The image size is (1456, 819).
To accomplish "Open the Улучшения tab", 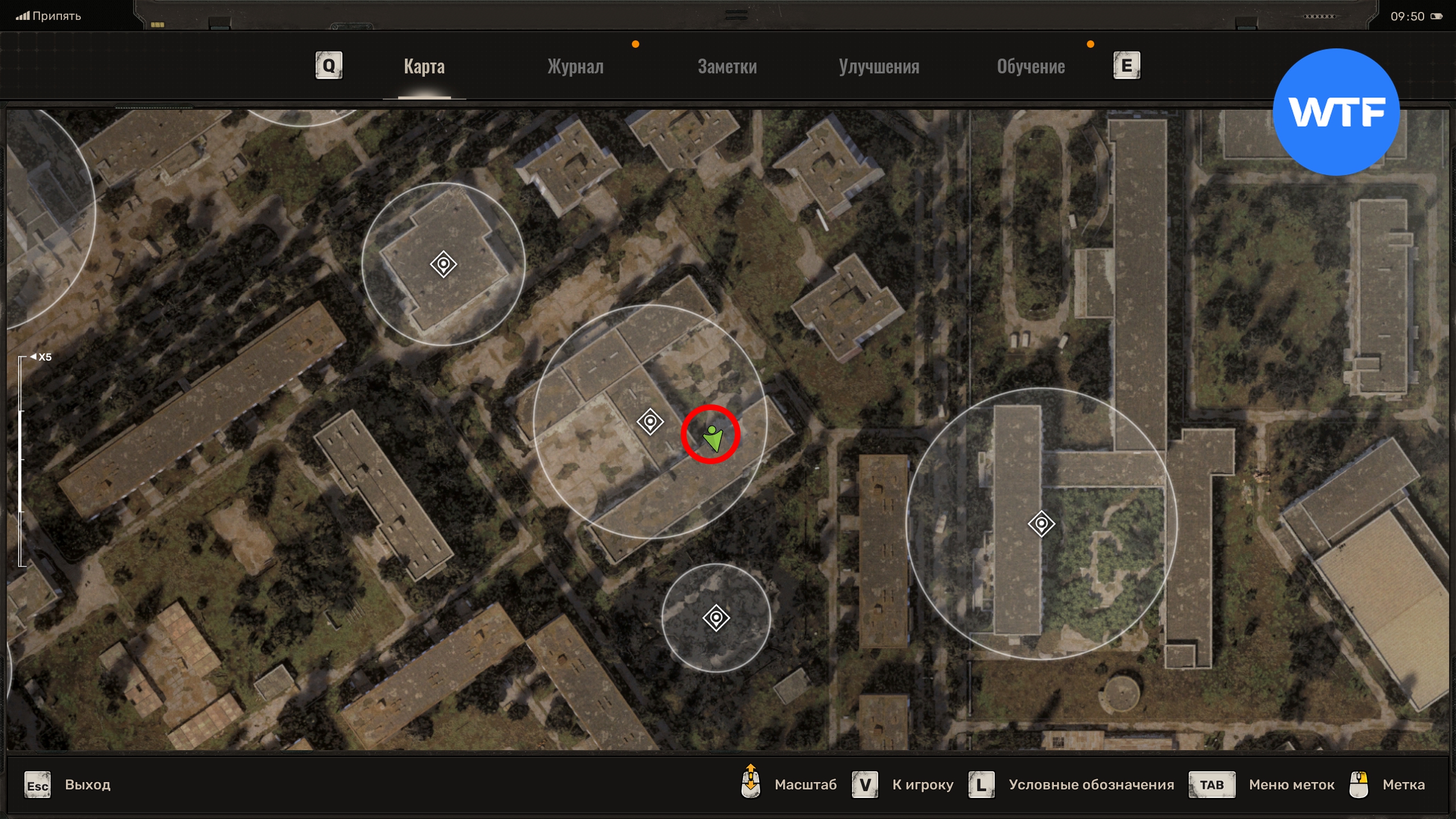I will tap(879, 67).
